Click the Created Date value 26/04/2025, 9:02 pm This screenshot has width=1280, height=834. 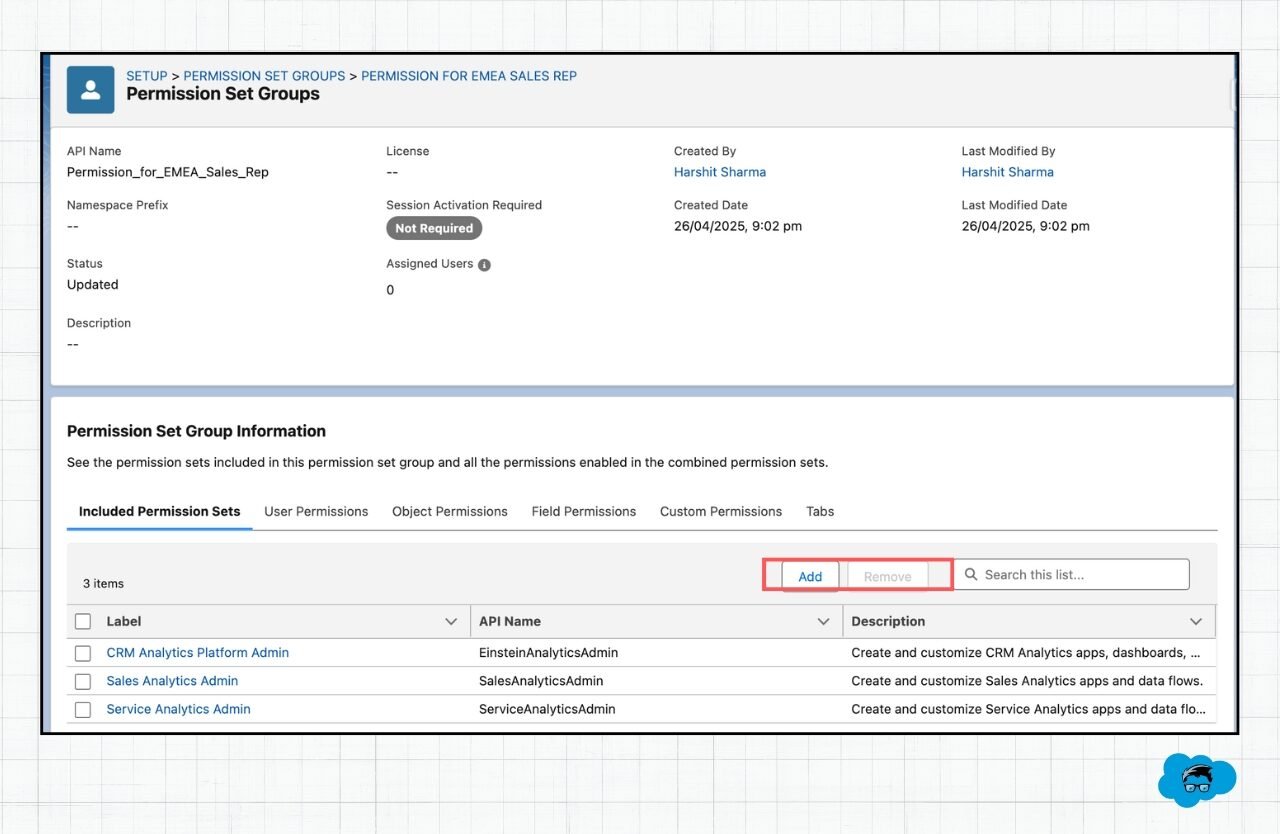click(x=738, y=226)
